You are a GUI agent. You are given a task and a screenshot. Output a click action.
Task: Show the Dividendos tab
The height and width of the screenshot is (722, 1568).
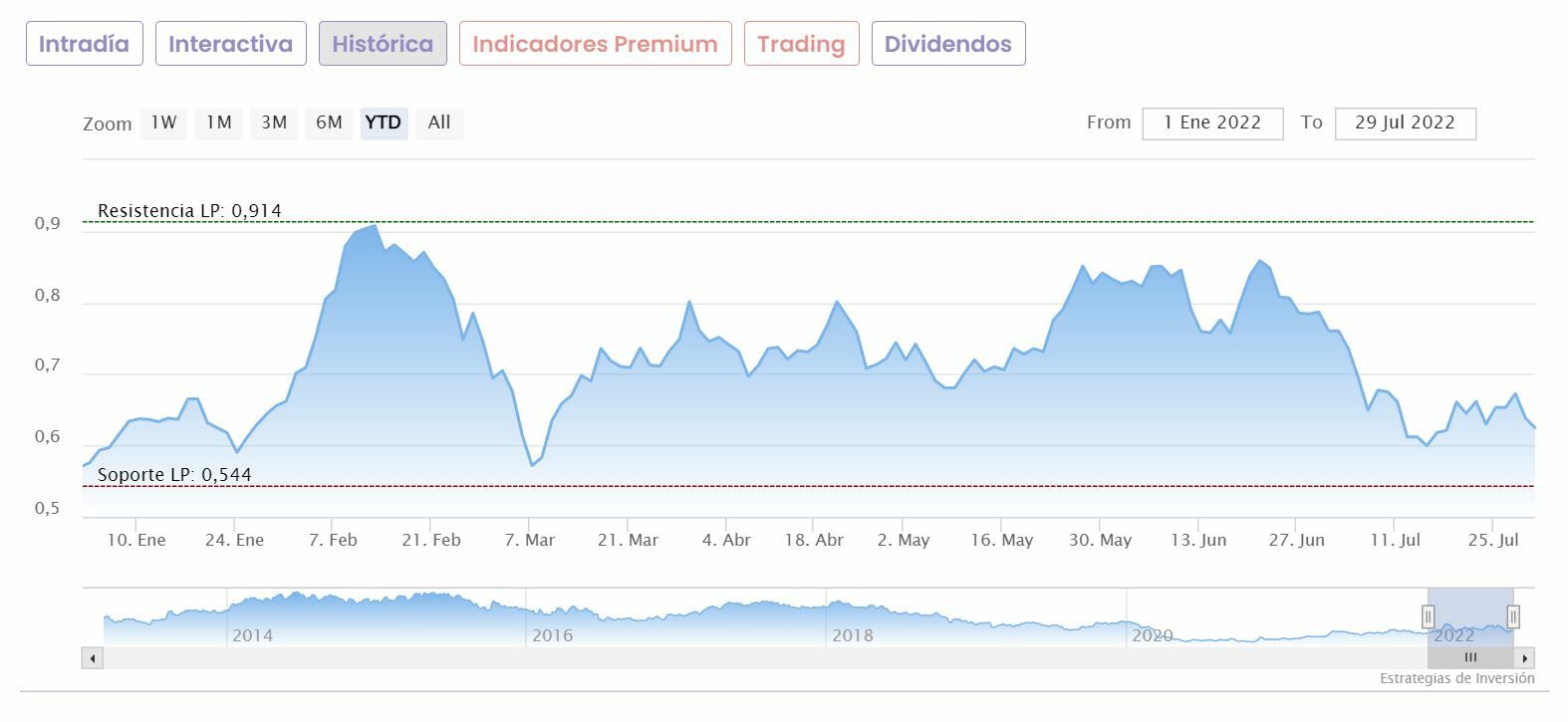click(x=947, y=44)
